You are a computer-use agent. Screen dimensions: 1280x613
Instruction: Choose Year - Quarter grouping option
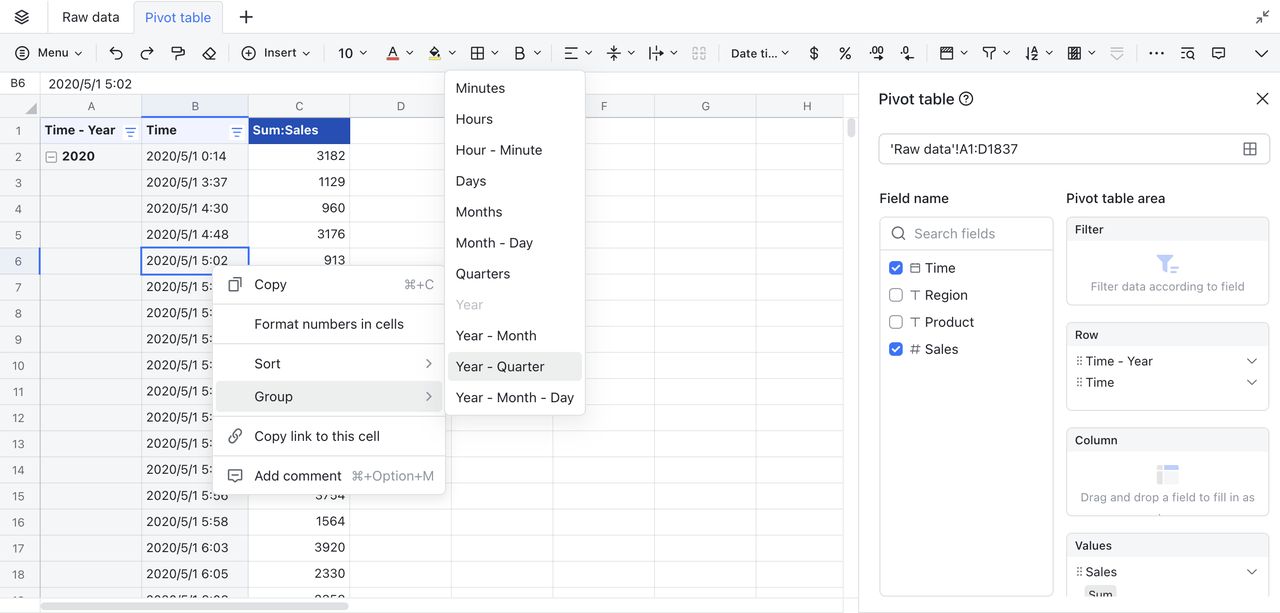(500, 366)
